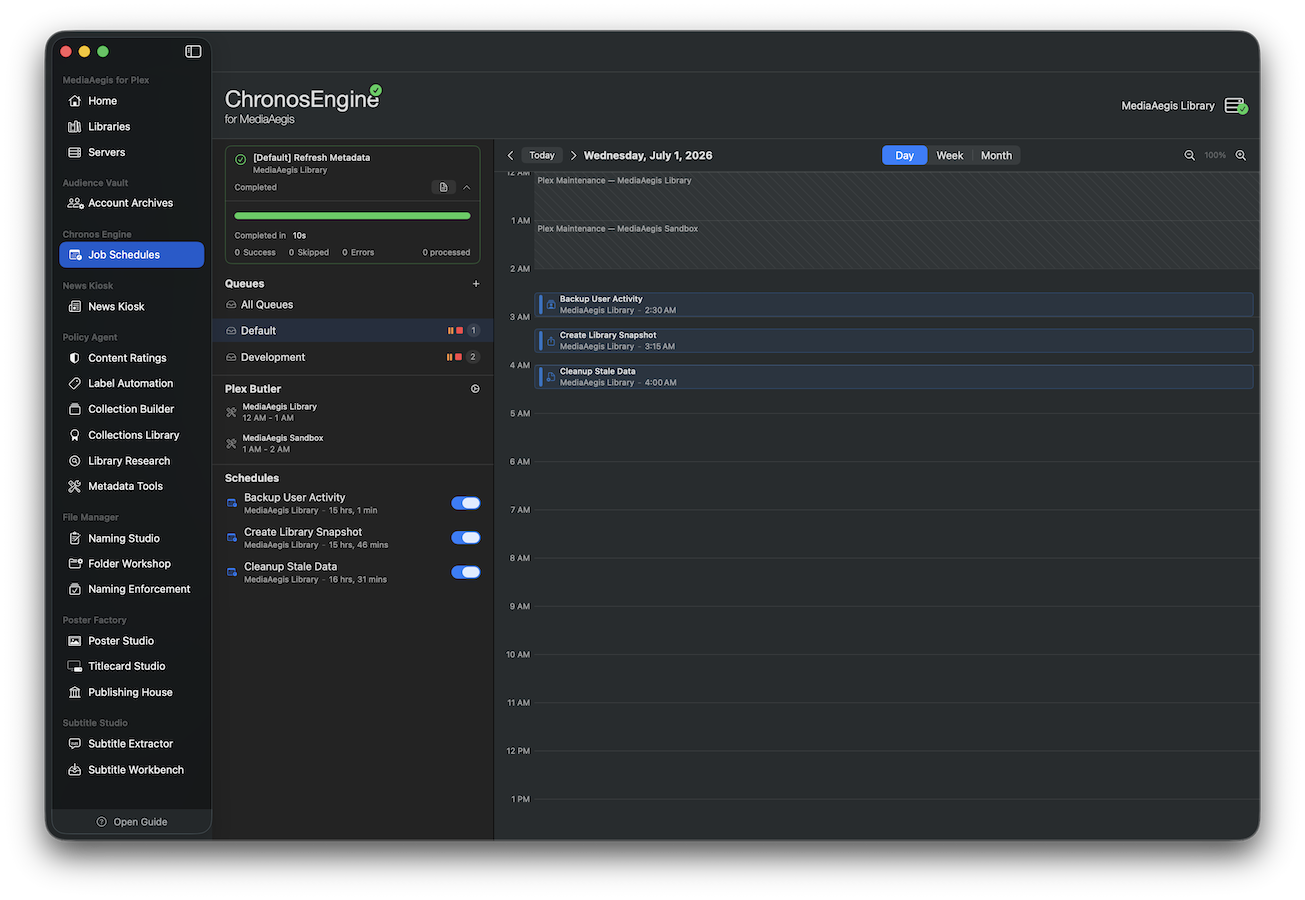Select the Day view tab
The width and height of the screenshot is (1305, 900).
(904, 156)
